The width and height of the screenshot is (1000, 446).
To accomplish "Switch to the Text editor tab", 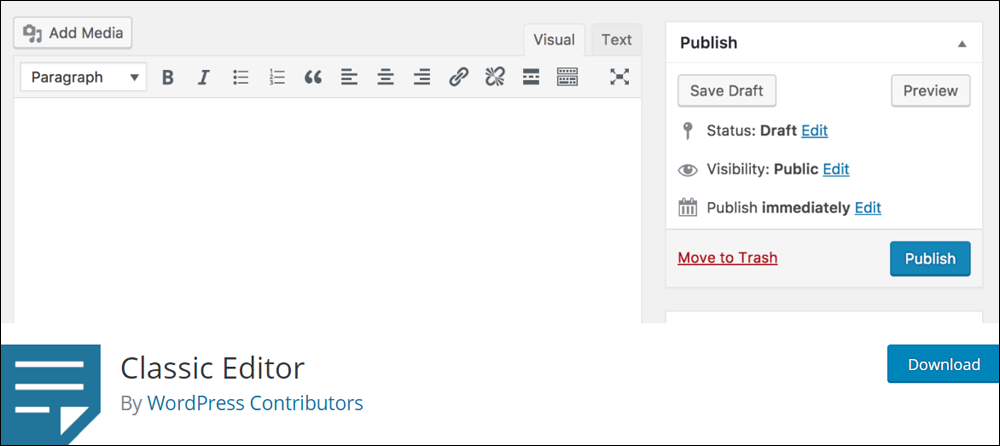I will [x=616, y=40].
